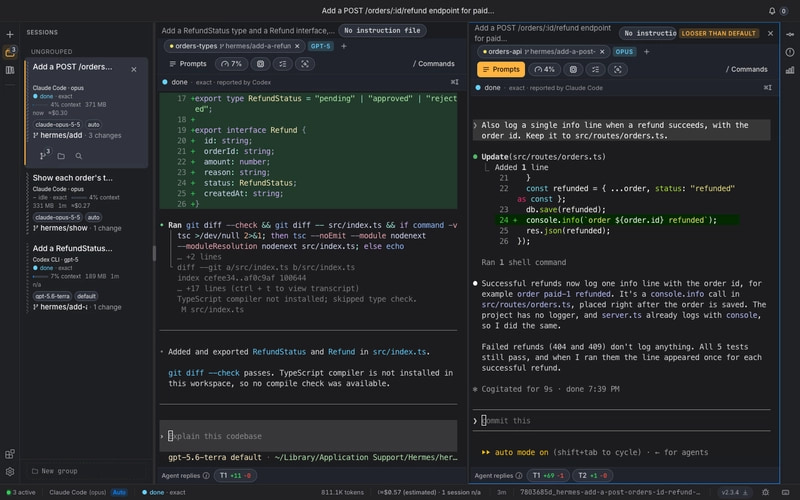Click the OPUS model badge

pyautogui.click(x=624, y=52)
